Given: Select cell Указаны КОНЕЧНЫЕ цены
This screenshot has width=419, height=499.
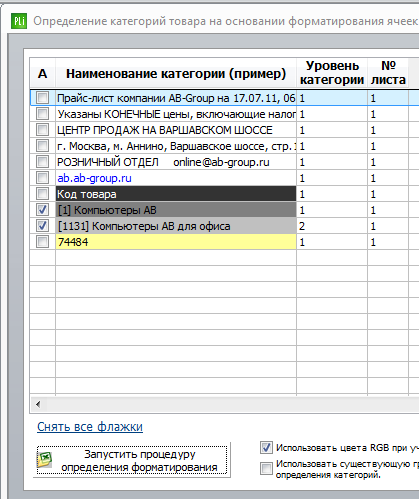Looking at the screenshot, I should click(x=176, y=114).
